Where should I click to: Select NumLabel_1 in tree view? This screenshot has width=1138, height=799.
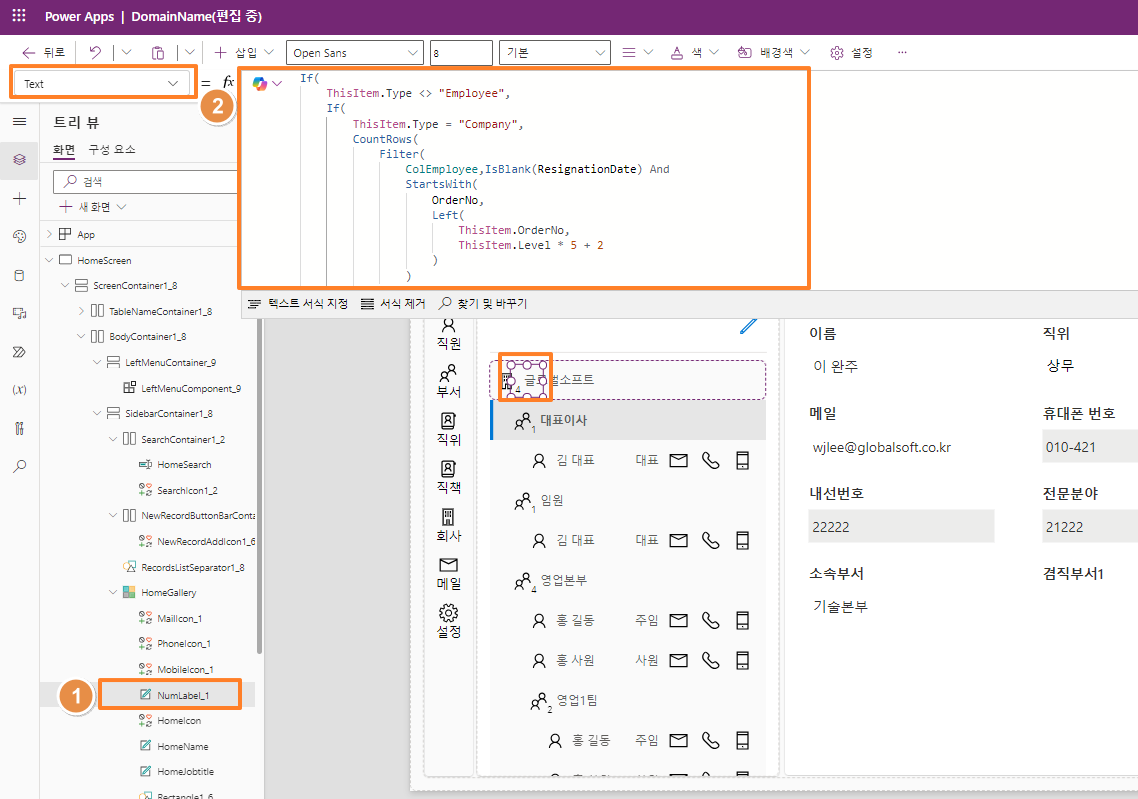tap(183, 695)
